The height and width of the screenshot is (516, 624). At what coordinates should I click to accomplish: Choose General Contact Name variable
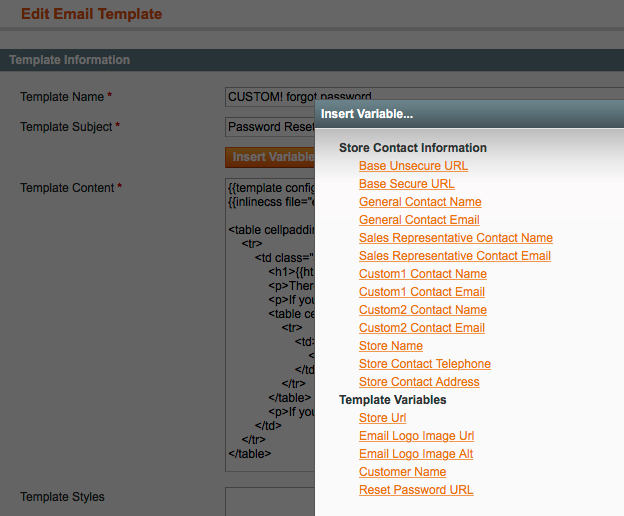tap(420, 202)
